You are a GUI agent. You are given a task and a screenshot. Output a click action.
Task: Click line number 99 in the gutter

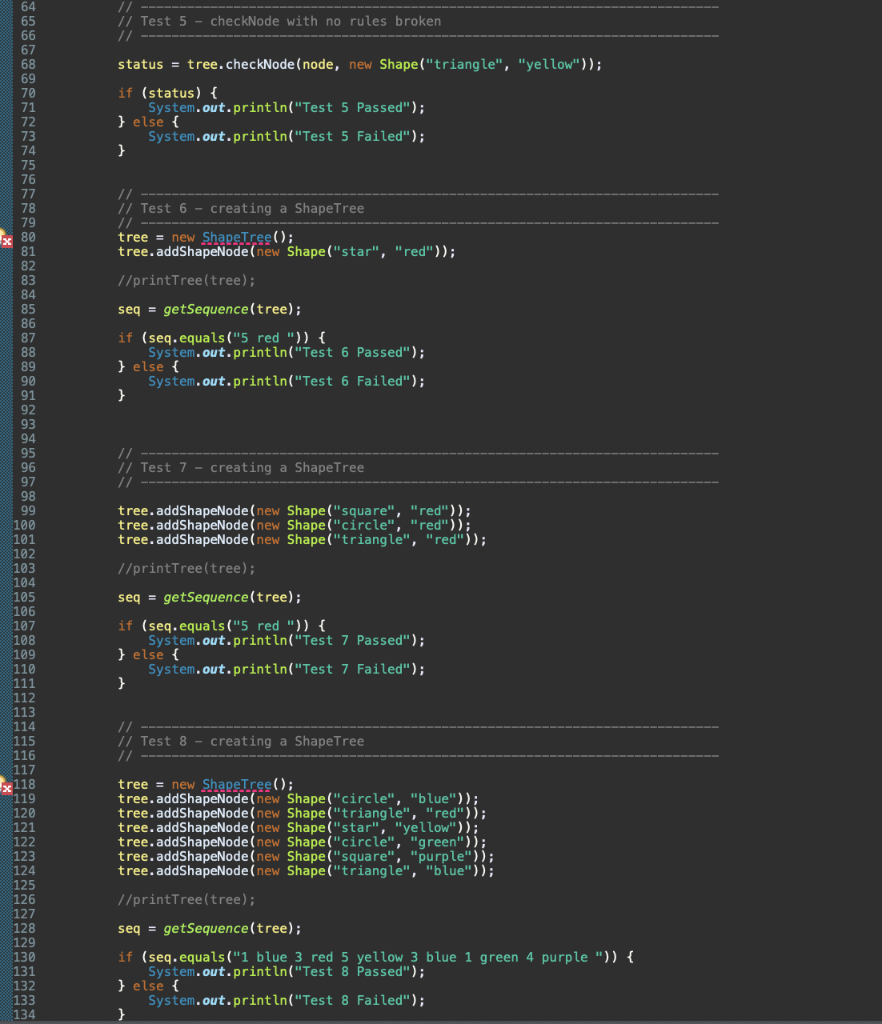pos(27,510)
